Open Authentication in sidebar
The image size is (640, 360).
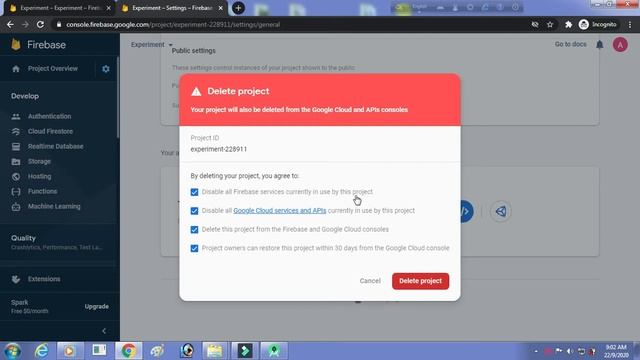(49, 116)
